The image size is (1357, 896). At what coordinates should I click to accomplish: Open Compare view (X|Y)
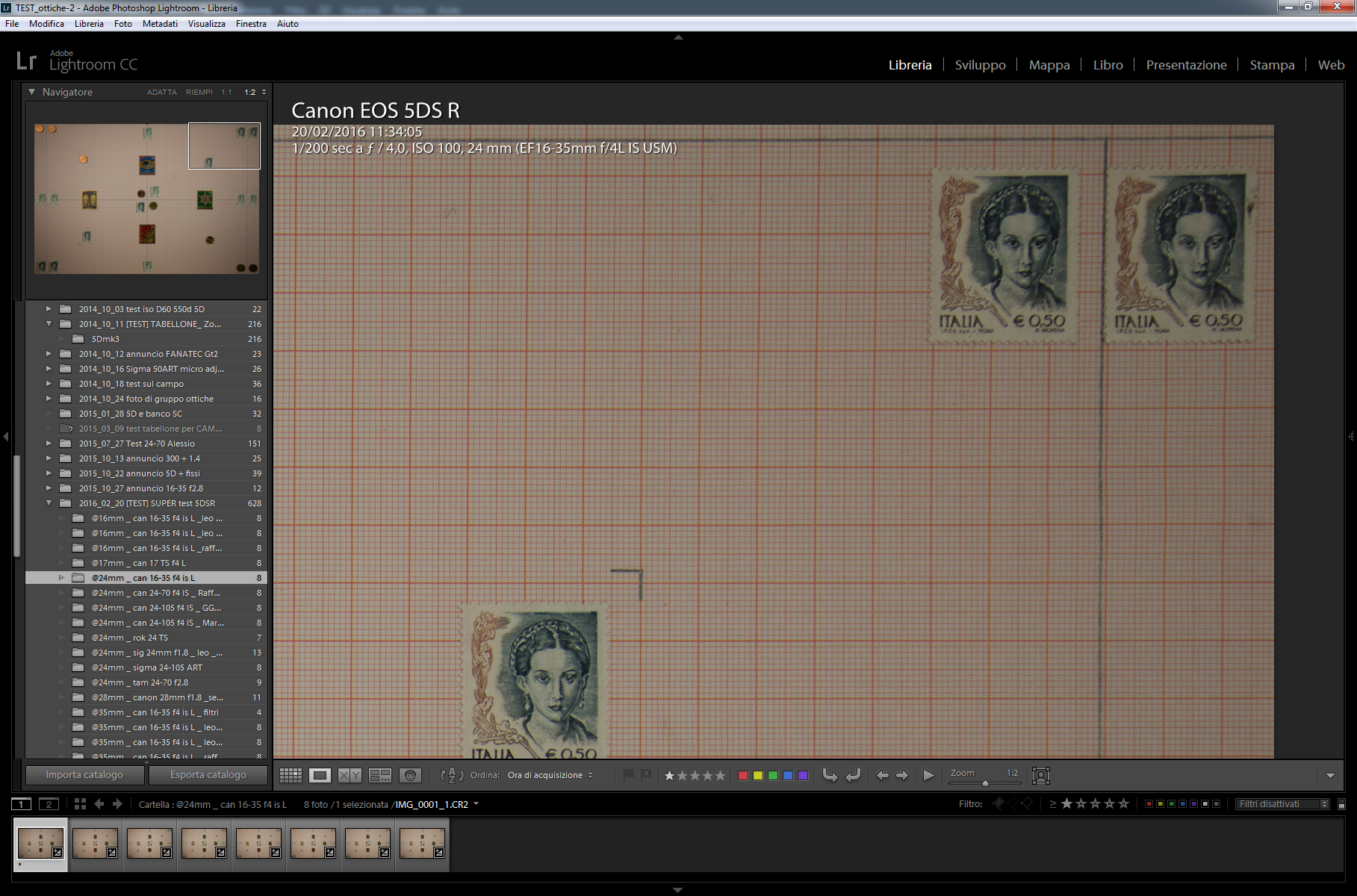point(350,775)
